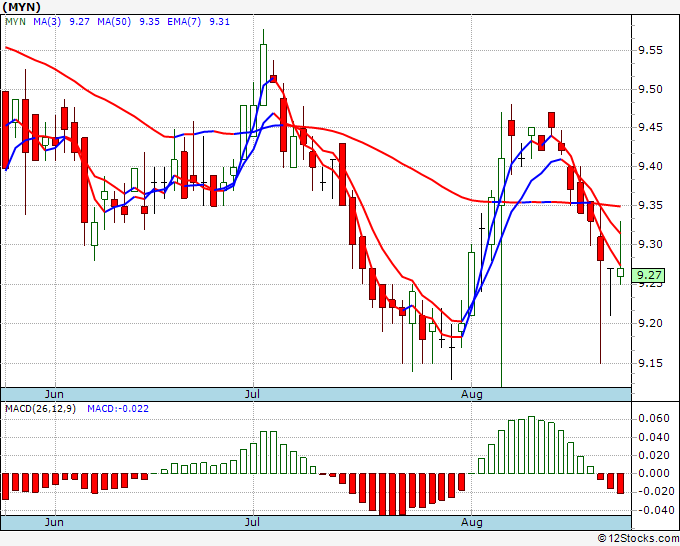The height and width of the screenshot is (546, 680).
Task: Click Aug on the MACD panel axis
Action: 472,522
